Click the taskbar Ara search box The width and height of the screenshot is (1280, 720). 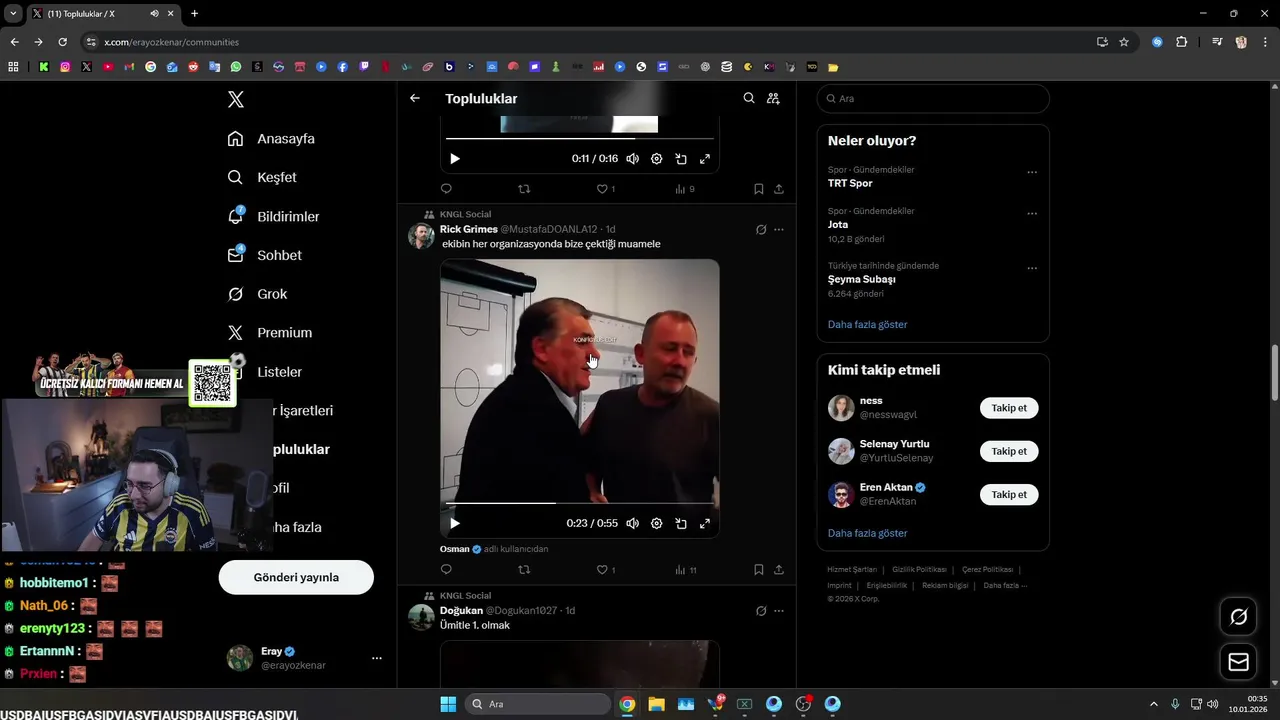pyautogui.click(x=539, y=704)
